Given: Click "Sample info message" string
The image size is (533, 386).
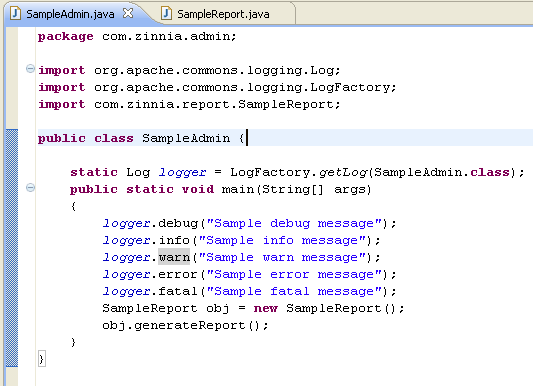Looking at the screenshot, I should point(282,241).
